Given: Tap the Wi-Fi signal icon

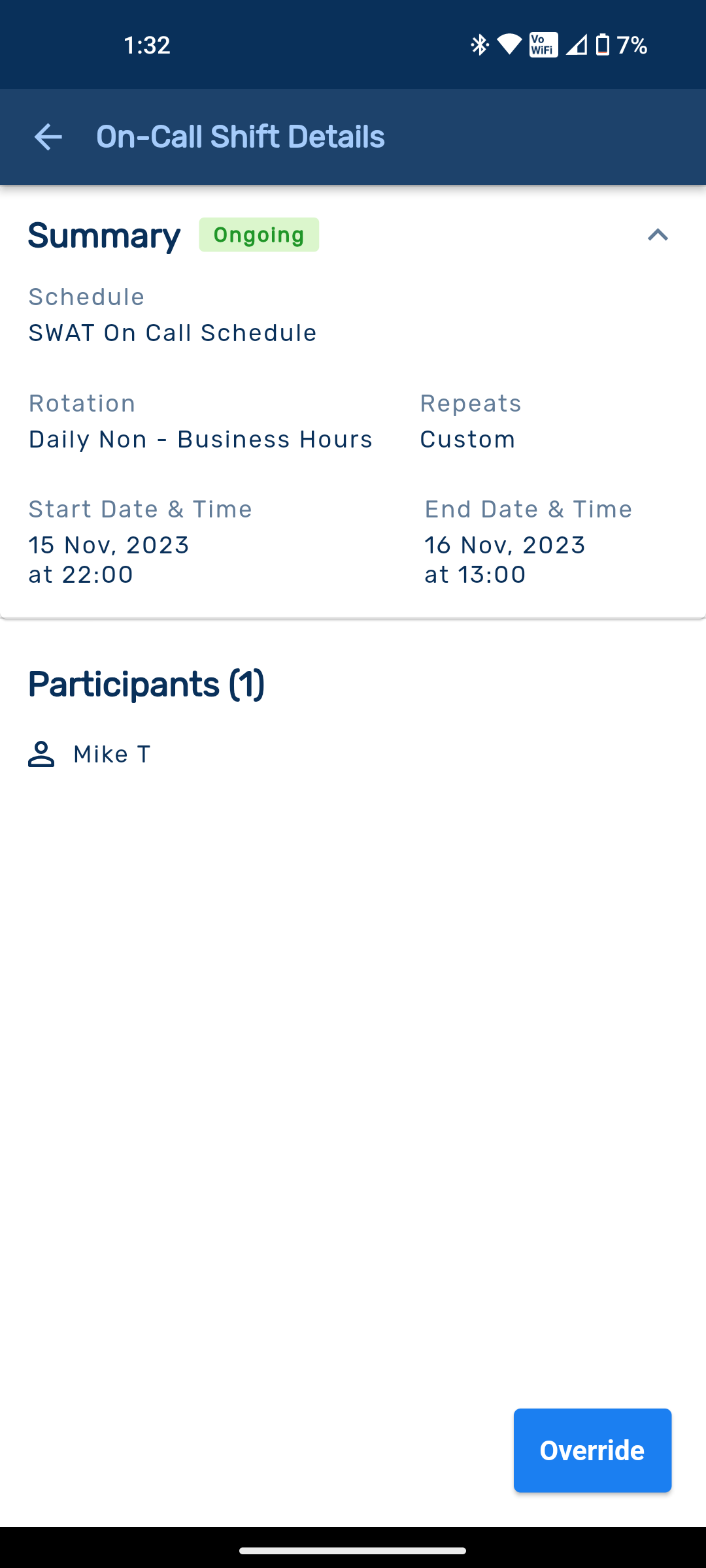Looking at the screenshot, I should click(x=509, y=45).
